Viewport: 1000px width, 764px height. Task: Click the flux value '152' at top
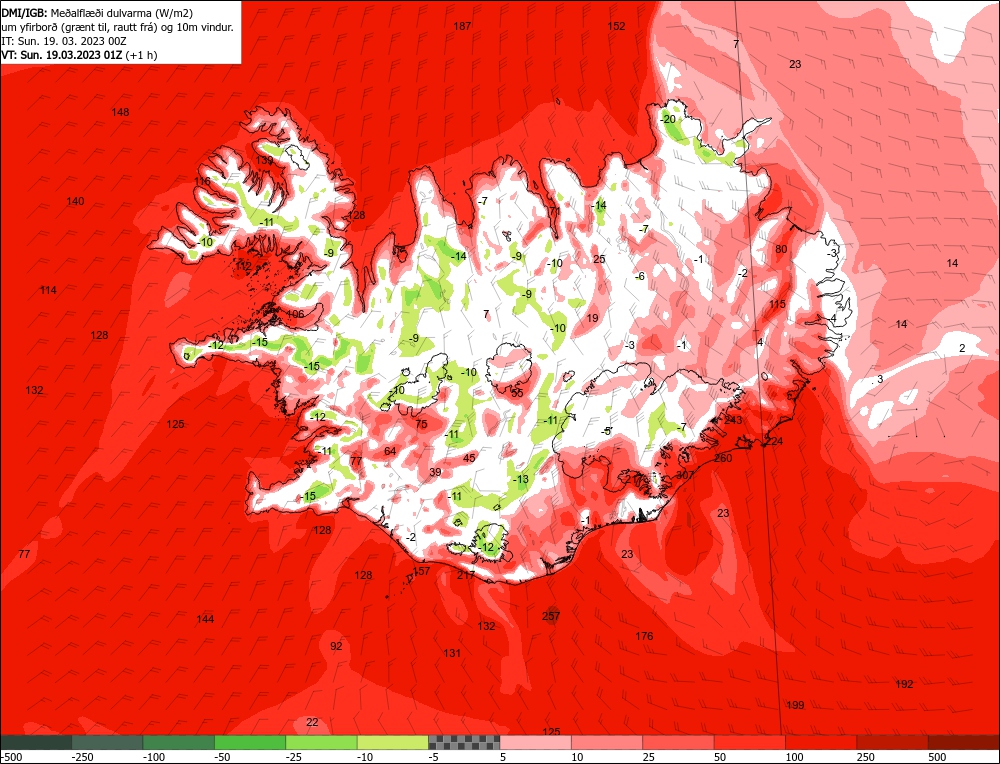pyautogui.click(x=617, y=26)
